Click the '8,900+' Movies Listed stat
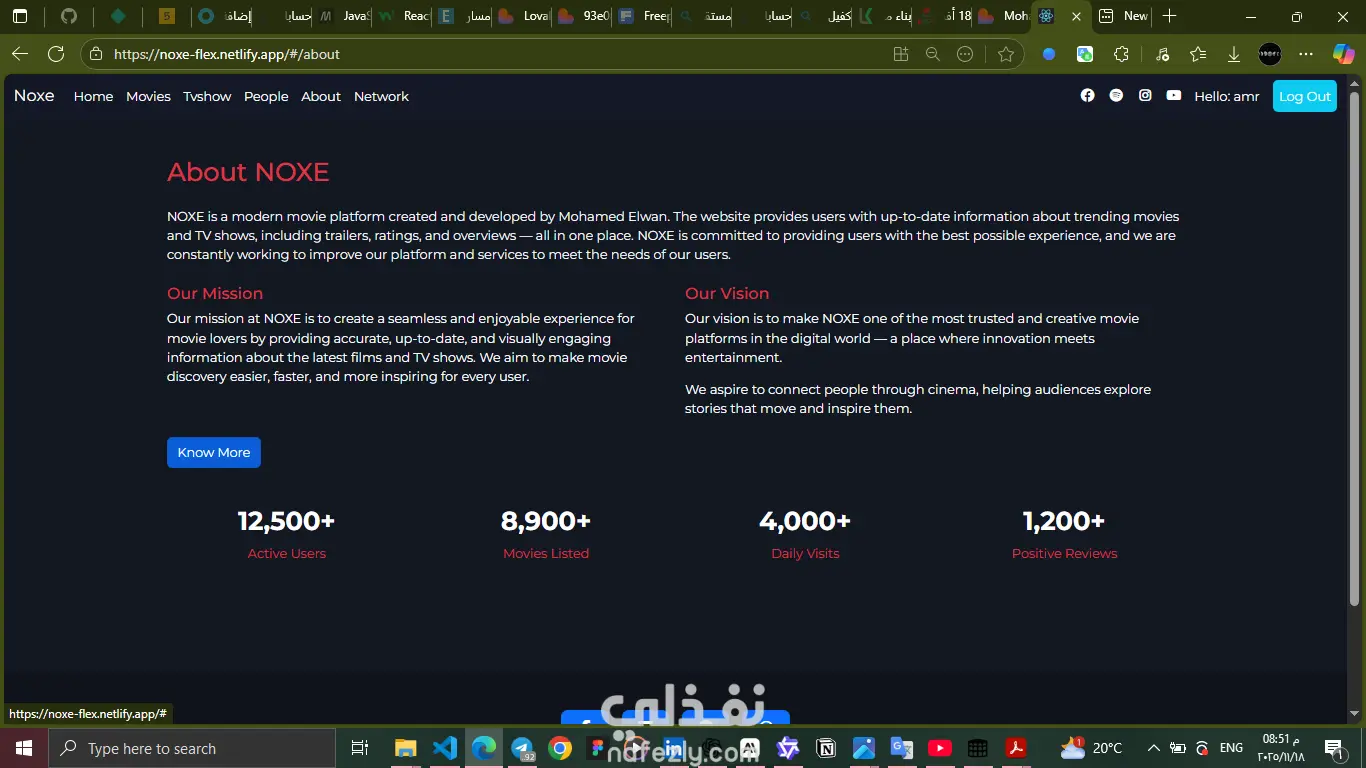 [x=546, y=521]
